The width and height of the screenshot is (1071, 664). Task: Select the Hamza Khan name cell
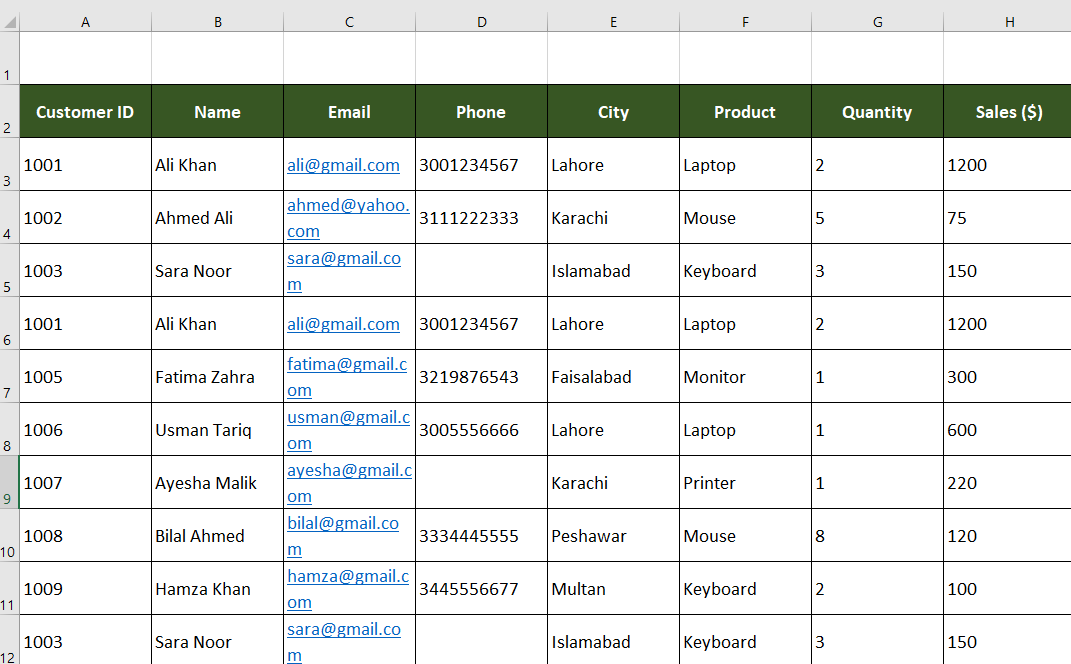point(217,588)
